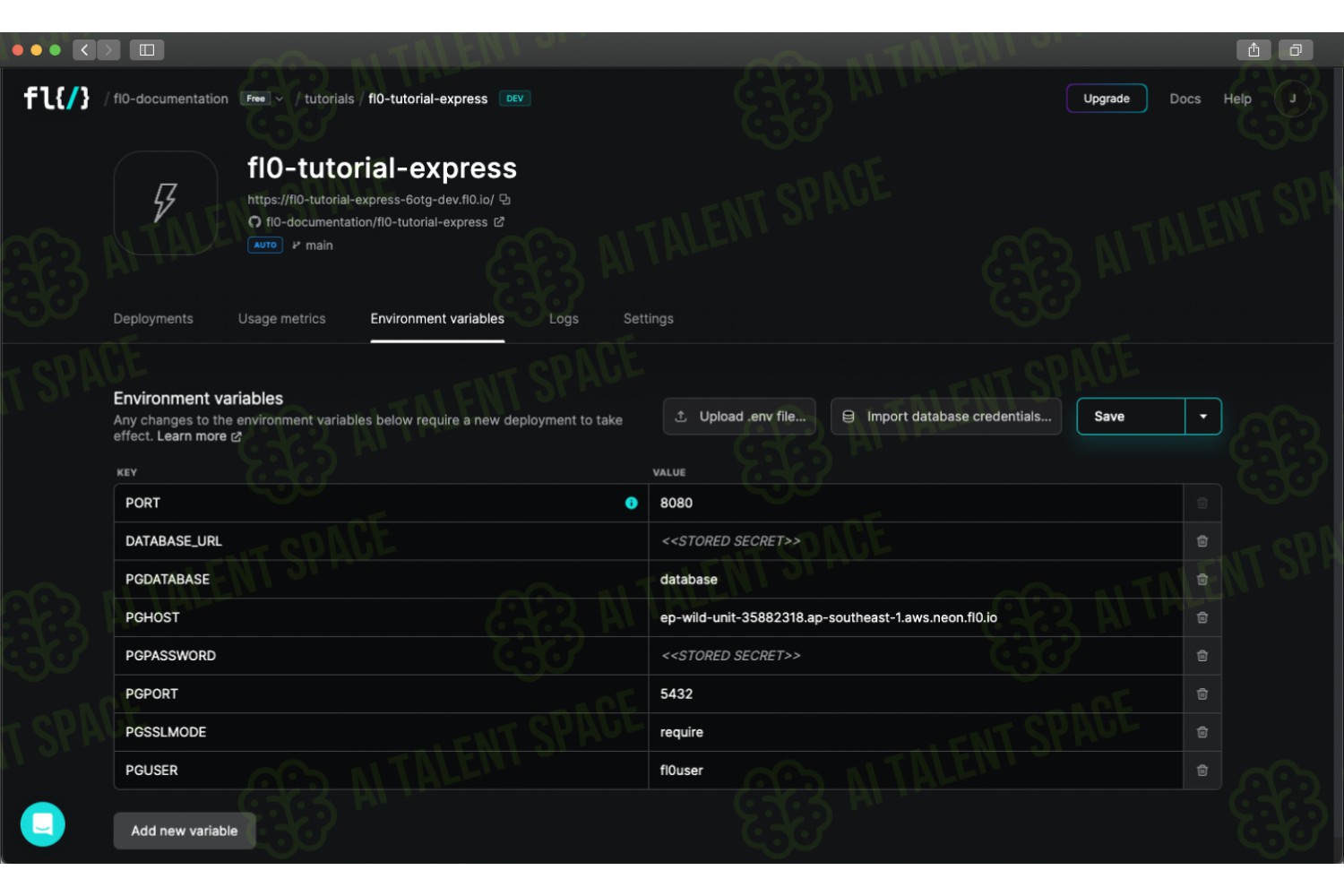Select the Environment variables tab

[x=437, y=318]
